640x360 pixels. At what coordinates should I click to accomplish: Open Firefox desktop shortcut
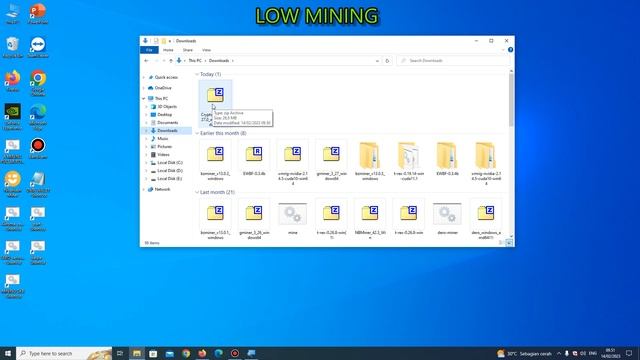[x=13, y=80]
